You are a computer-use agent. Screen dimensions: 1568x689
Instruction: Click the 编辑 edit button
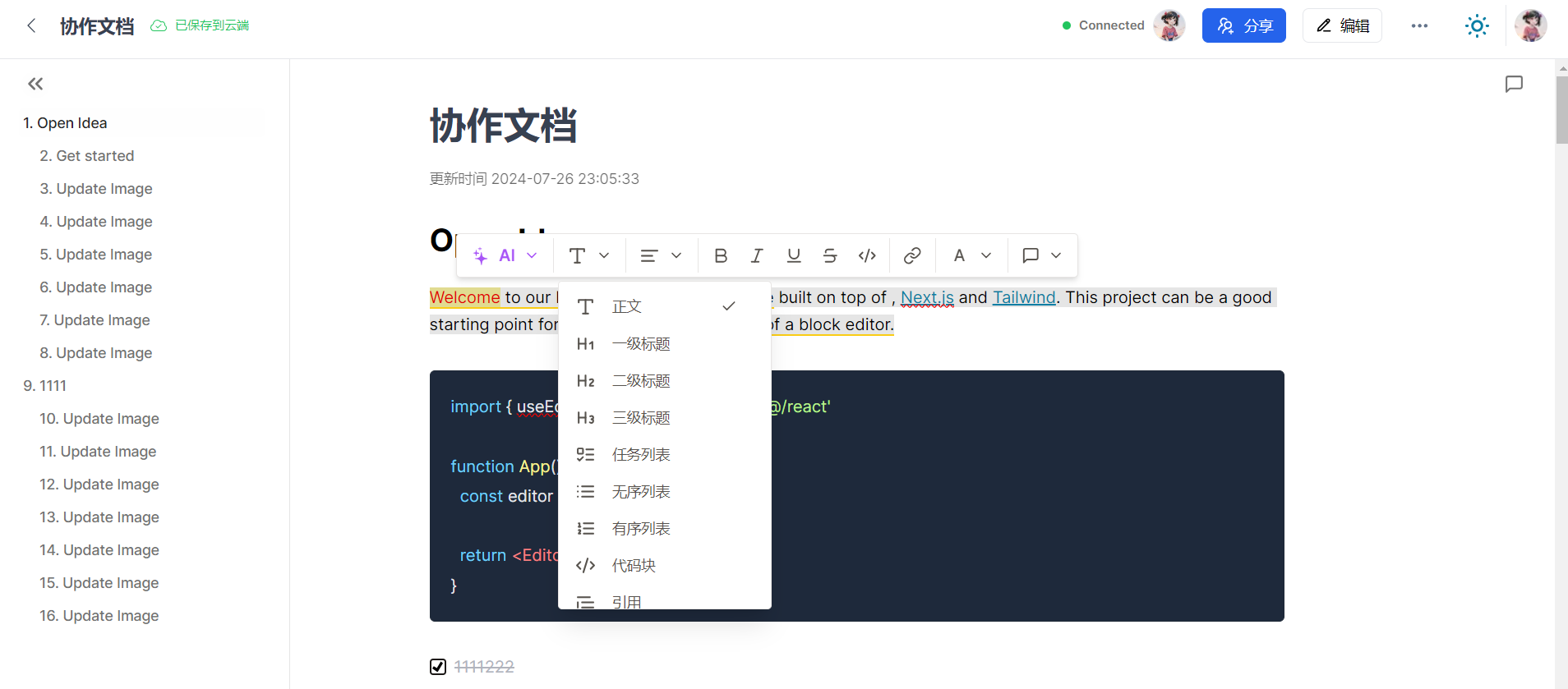pos(1342,25)
